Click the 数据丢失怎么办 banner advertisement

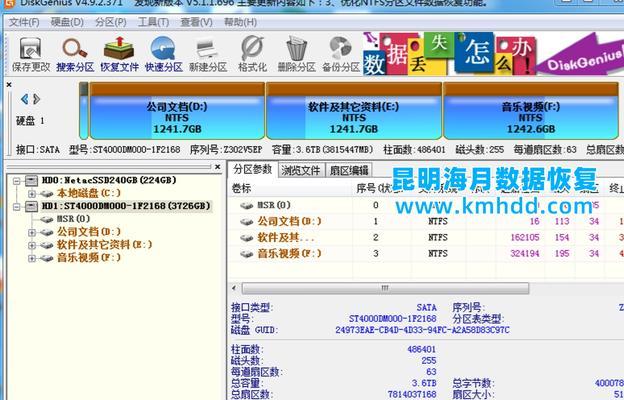click(493, 54)
